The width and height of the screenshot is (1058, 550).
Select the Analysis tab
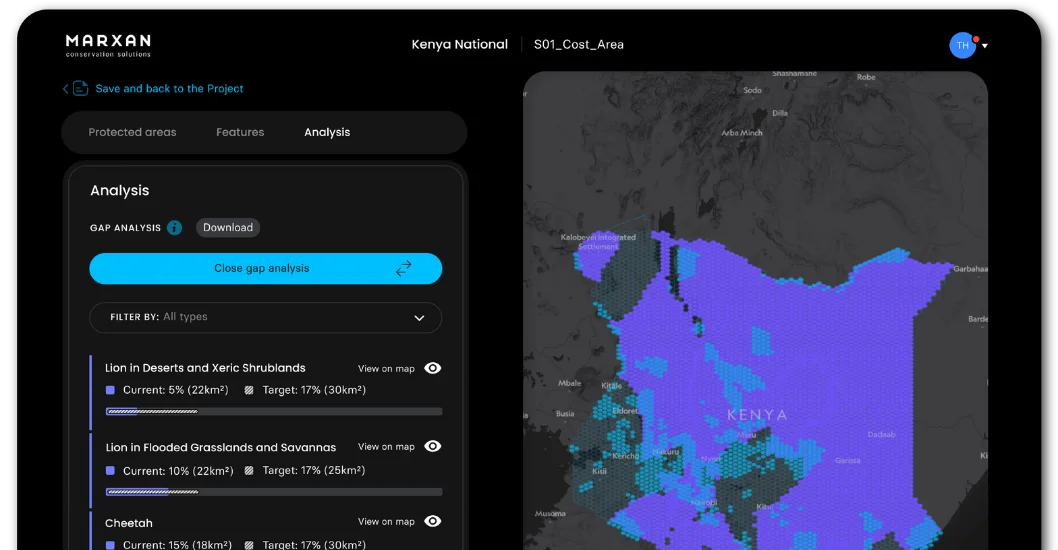point(327,132)
